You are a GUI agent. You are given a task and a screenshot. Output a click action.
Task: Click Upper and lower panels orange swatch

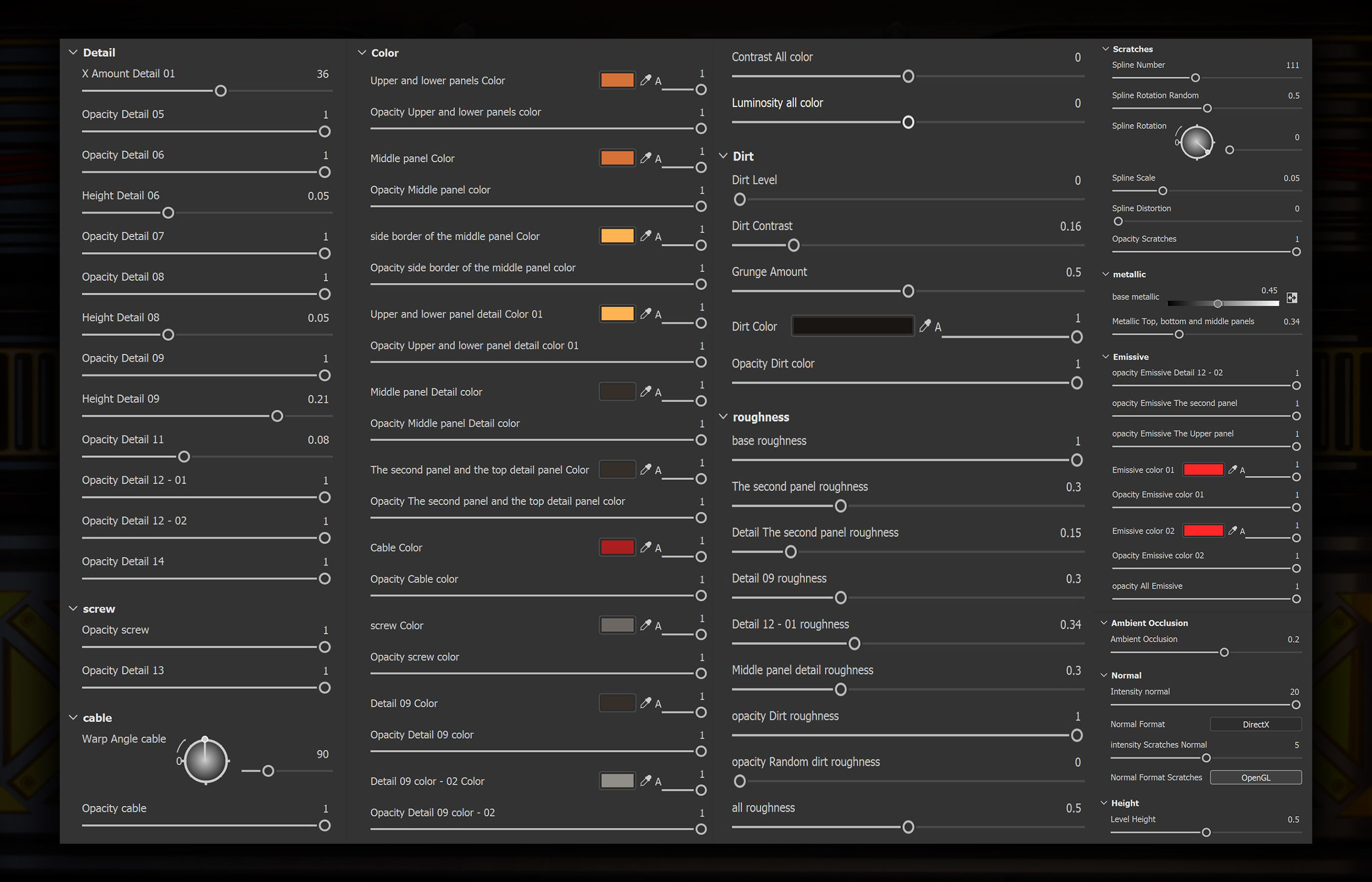(x=617, y=80)
